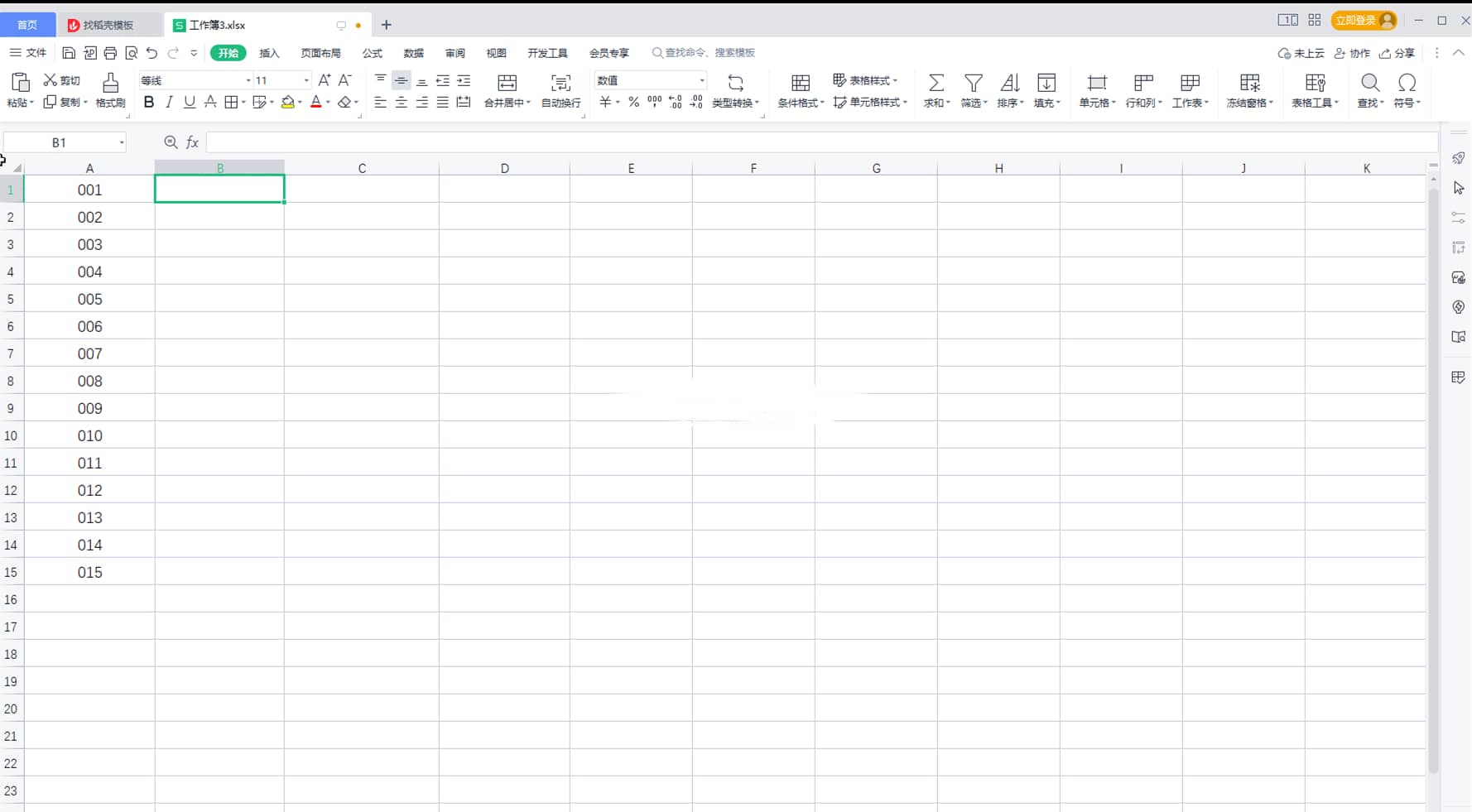Toggle horizontal center alignment
Image resolution: width=1472 pixels, height=812 pixels.
401,102
